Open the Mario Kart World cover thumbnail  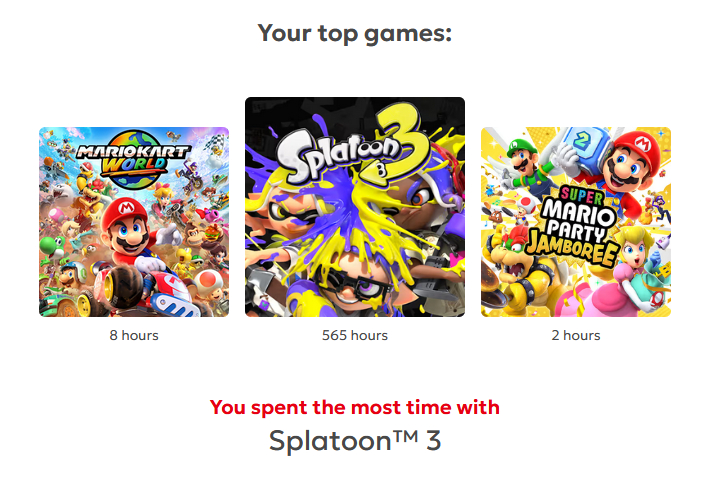click(134, 222)
